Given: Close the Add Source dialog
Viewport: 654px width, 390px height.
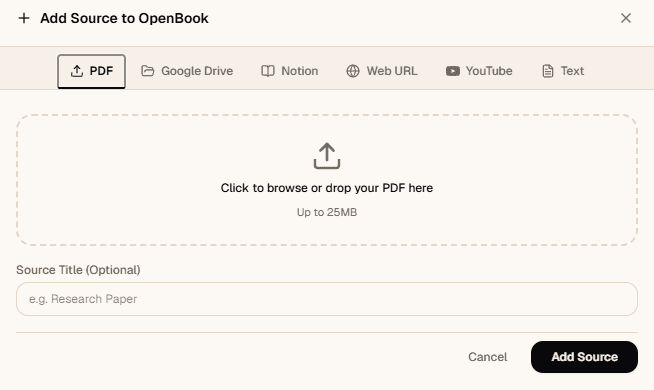Looking at the screenshot, I should pos(626,18).
